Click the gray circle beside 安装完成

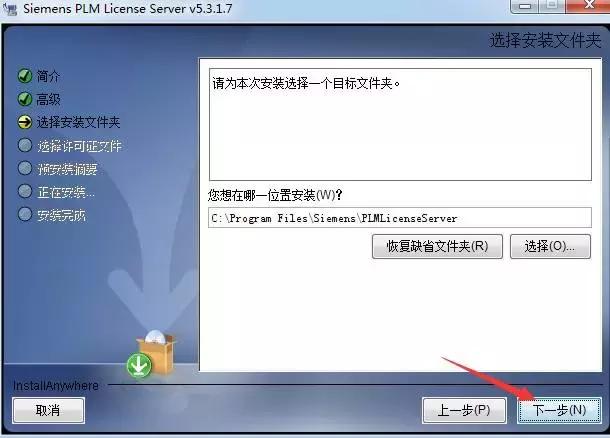[x=25, y=214]
